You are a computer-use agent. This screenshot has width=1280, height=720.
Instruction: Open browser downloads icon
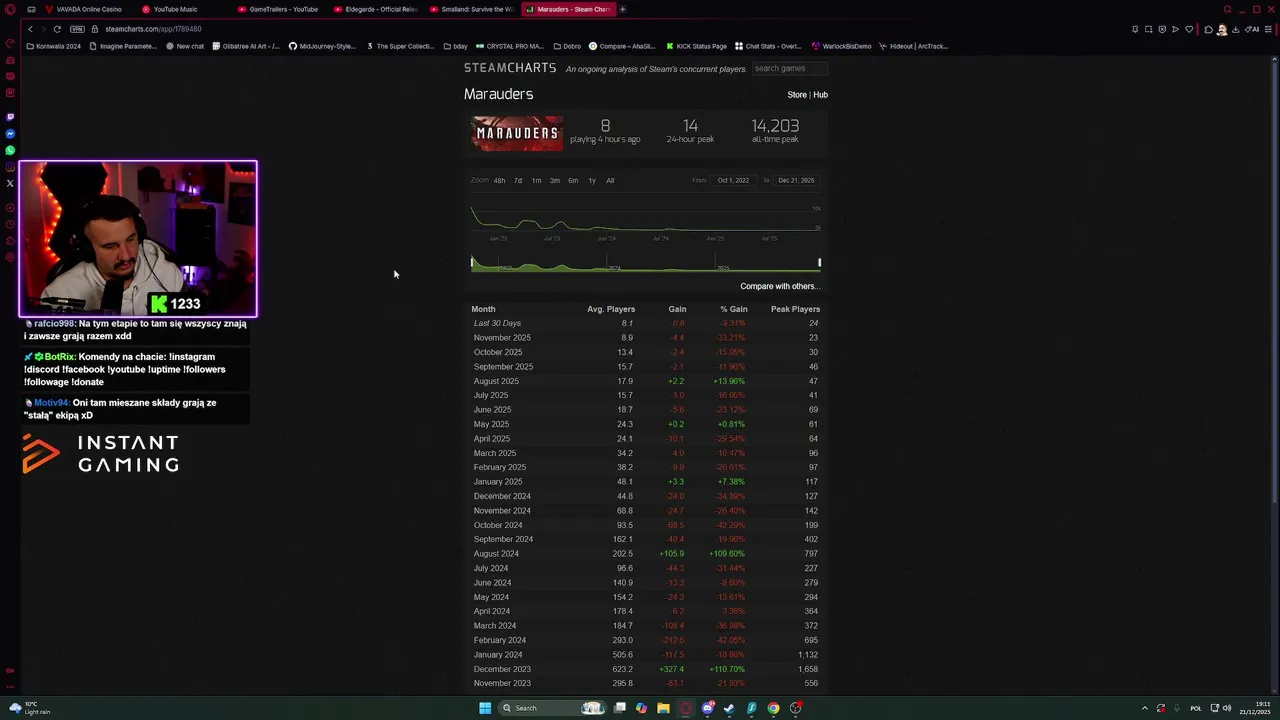pos(1236,29)
